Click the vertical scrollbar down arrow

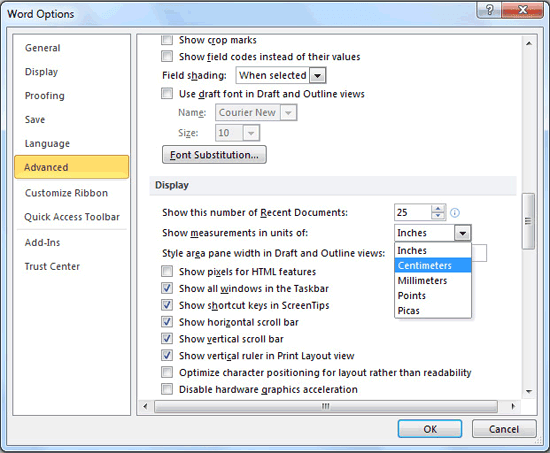point(529,391)
